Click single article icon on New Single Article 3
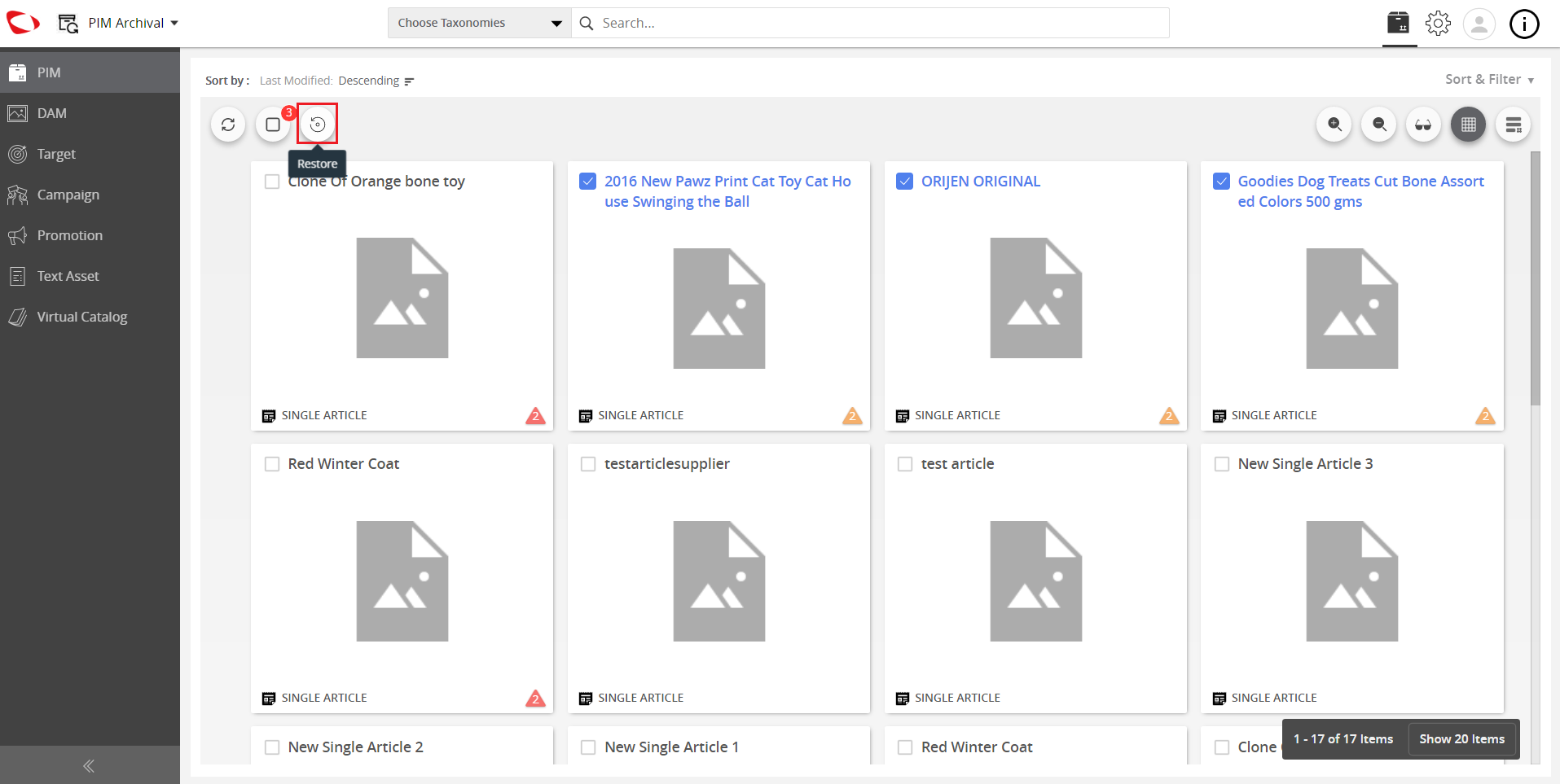The image size is (1560, 784). point(1219,699)
